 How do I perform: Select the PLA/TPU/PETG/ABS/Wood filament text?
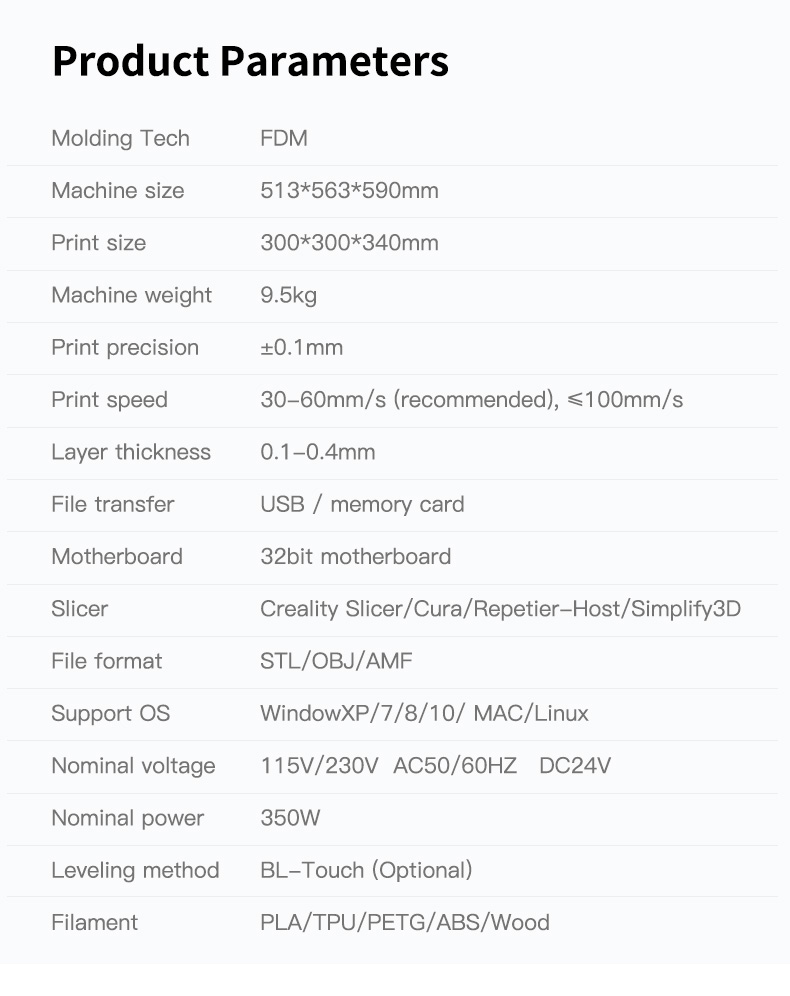pyautogui.click(x=405, y=922)
